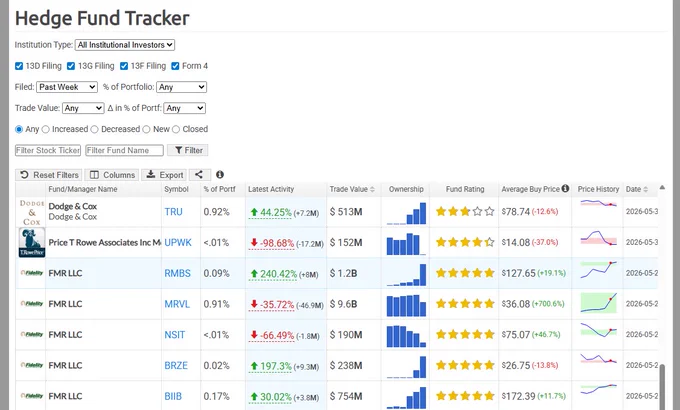Open the RMBS ticker link
Screen dimensions: 680x410
(x=177, y=273)
